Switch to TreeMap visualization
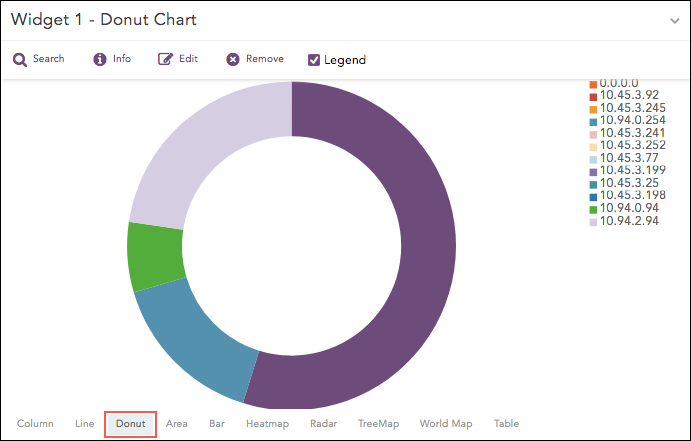The image size is (691, 441). point(379,424)
